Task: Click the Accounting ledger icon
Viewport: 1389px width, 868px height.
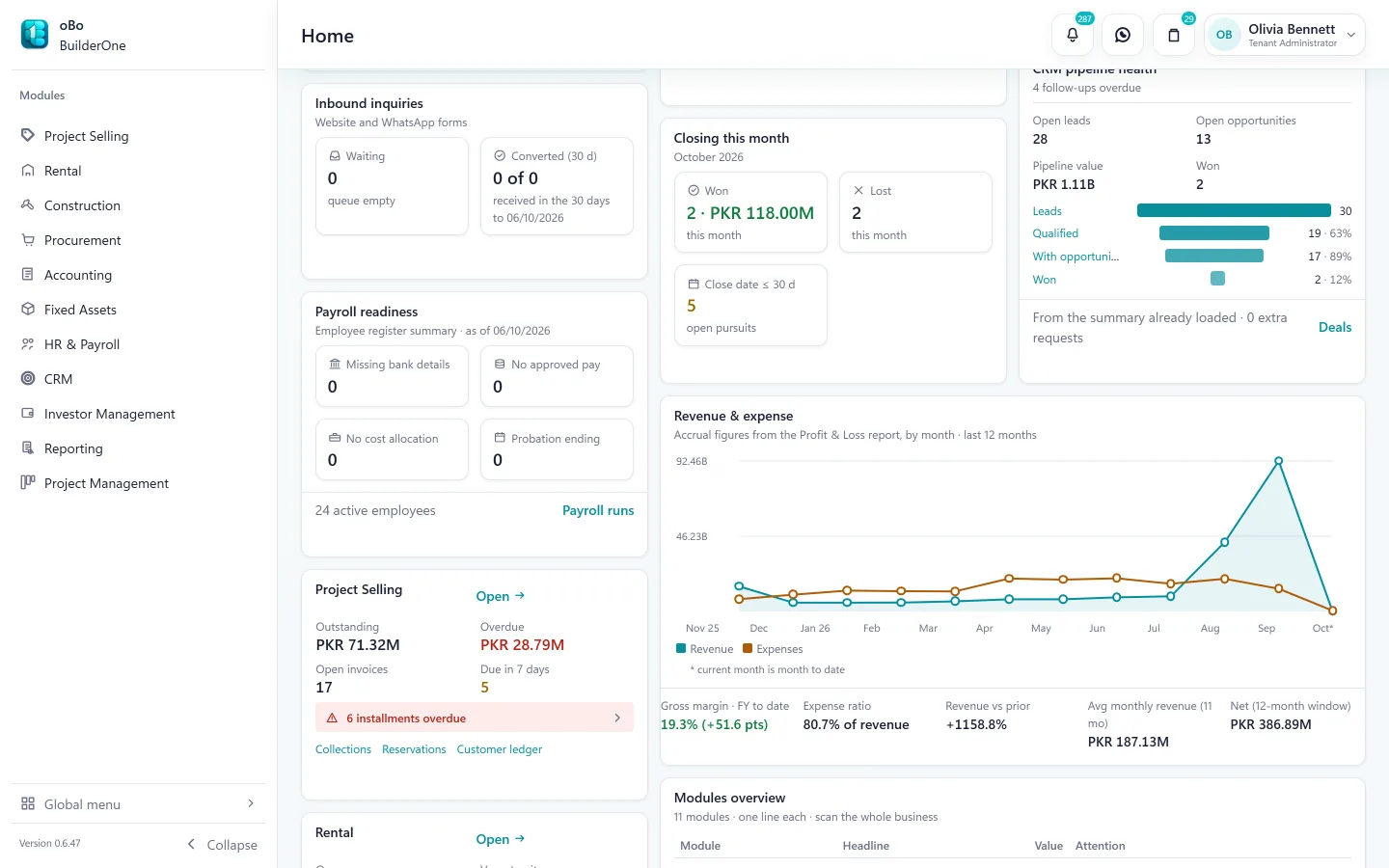Action: [x=28, y=275]
